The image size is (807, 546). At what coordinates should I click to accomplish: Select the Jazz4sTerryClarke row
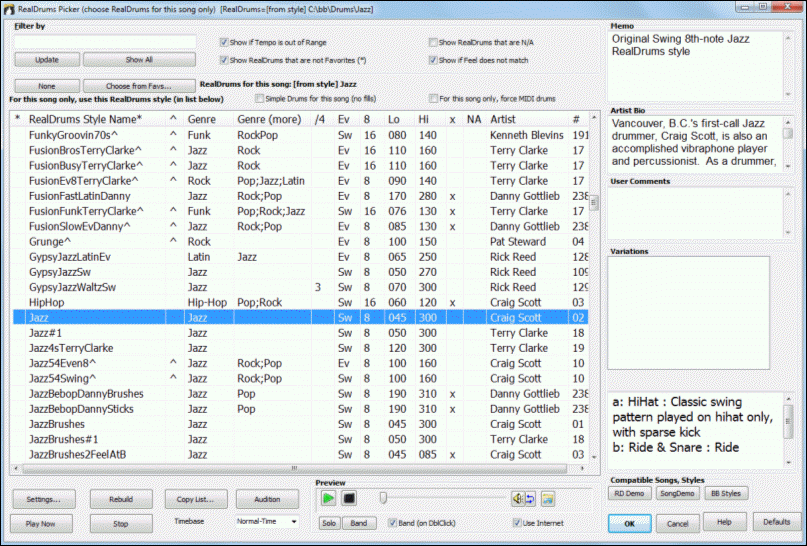point(300,348)
